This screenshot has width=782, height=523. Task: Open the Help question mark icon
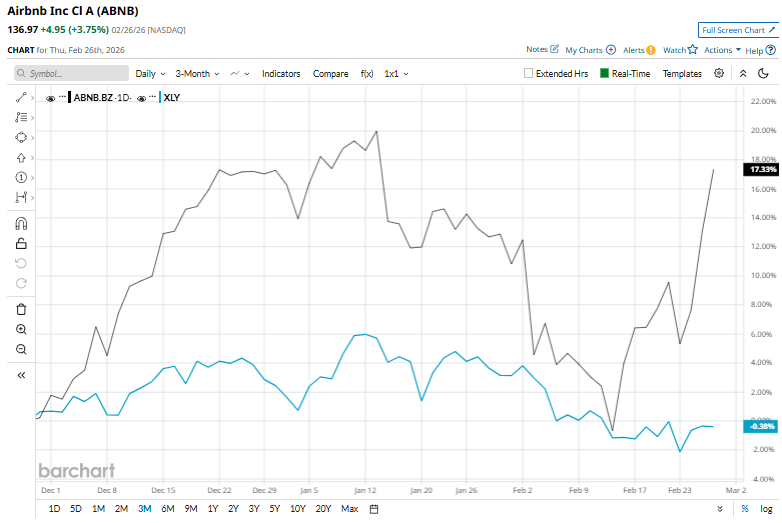pyautogui.click(x=771, y=50)
